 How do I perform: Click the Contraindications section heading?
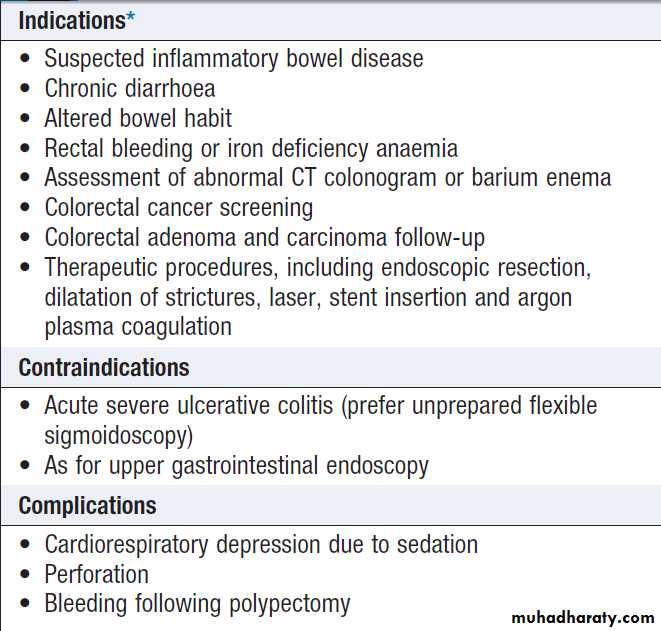pos(104,367)
